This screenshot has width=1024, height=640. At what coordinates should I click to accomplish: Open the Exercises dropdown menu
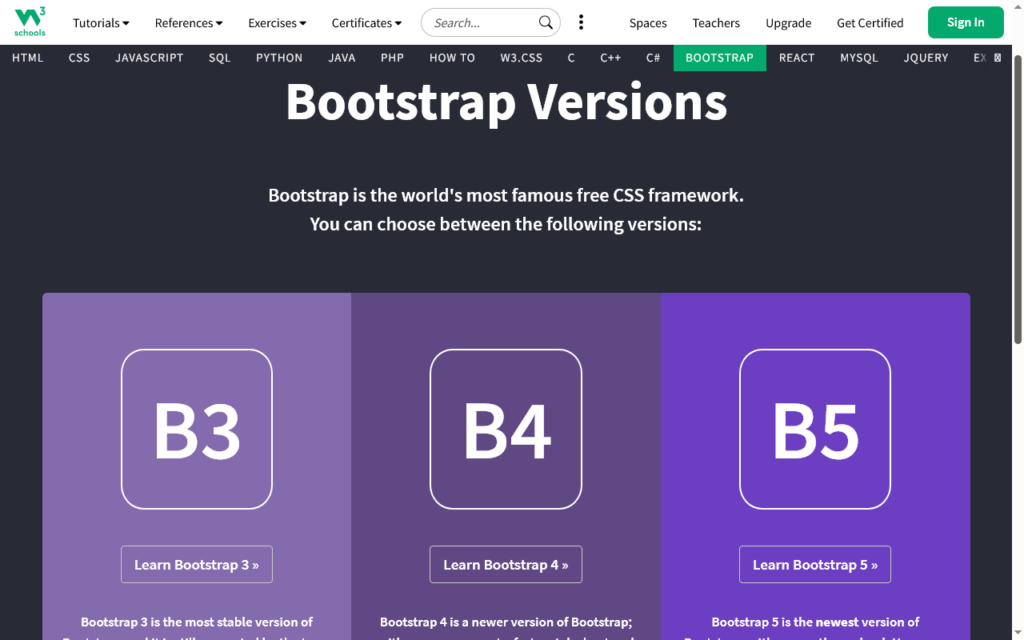coord(277,22)
